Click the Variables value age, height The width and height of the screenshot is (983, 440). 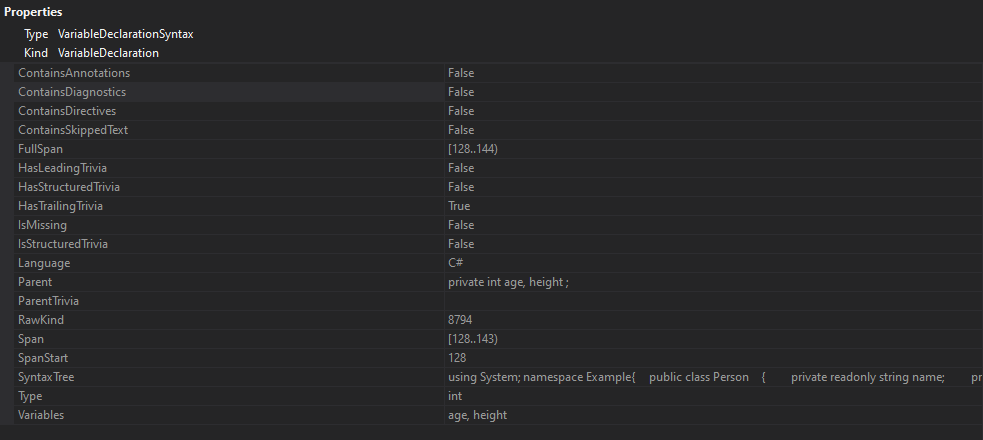477,415
